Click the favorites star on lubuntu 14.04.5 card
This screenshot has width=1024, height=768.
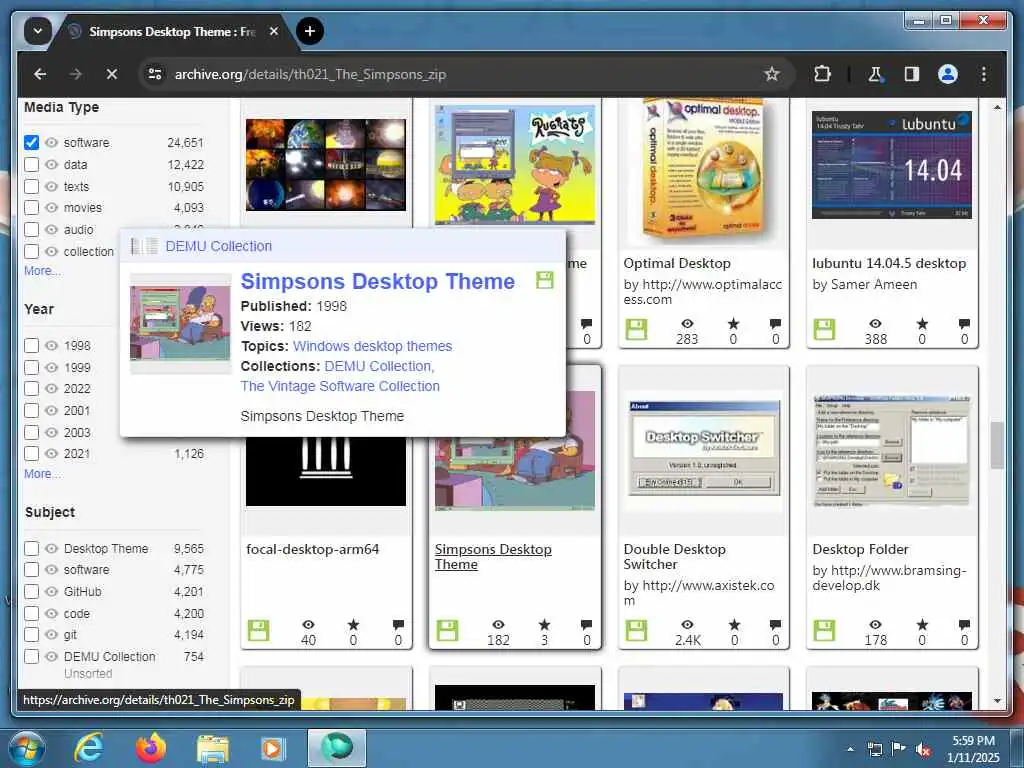pos(921,324)
